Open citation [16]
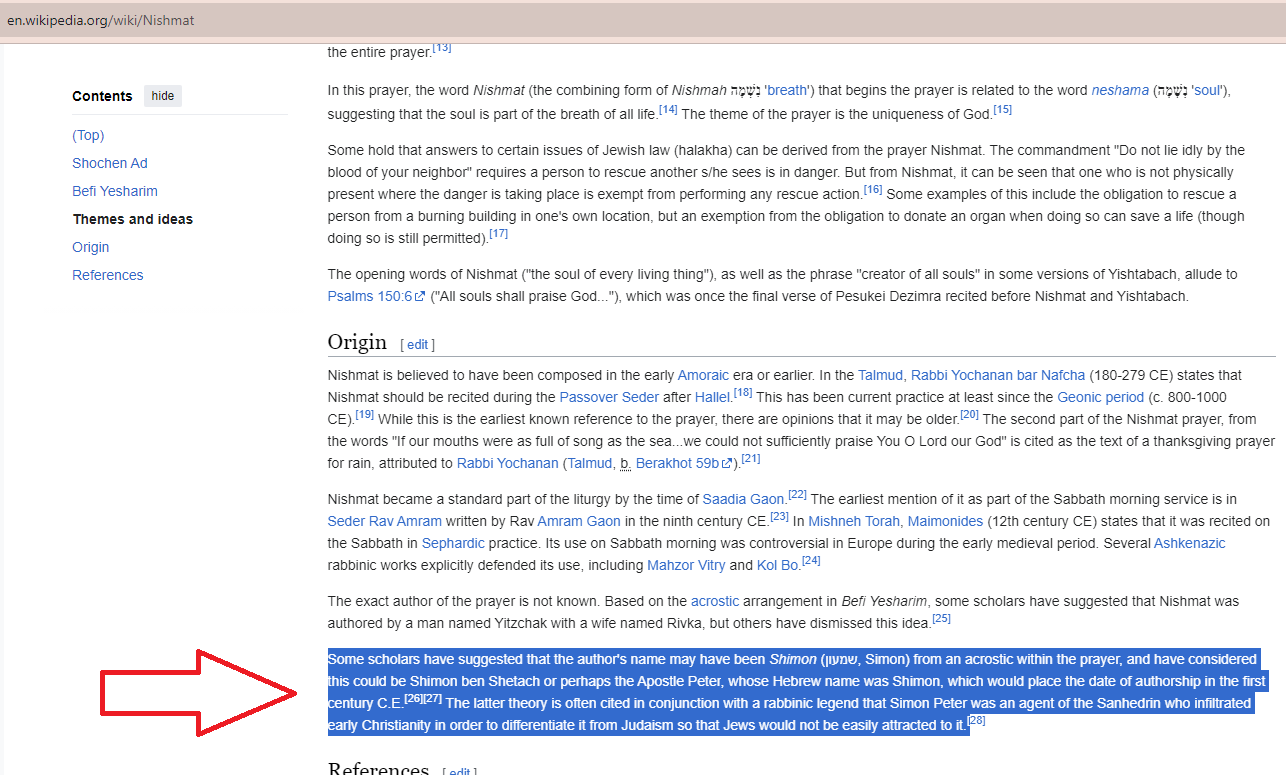The width and height of the screenshot is (1286, 775). 872,189
